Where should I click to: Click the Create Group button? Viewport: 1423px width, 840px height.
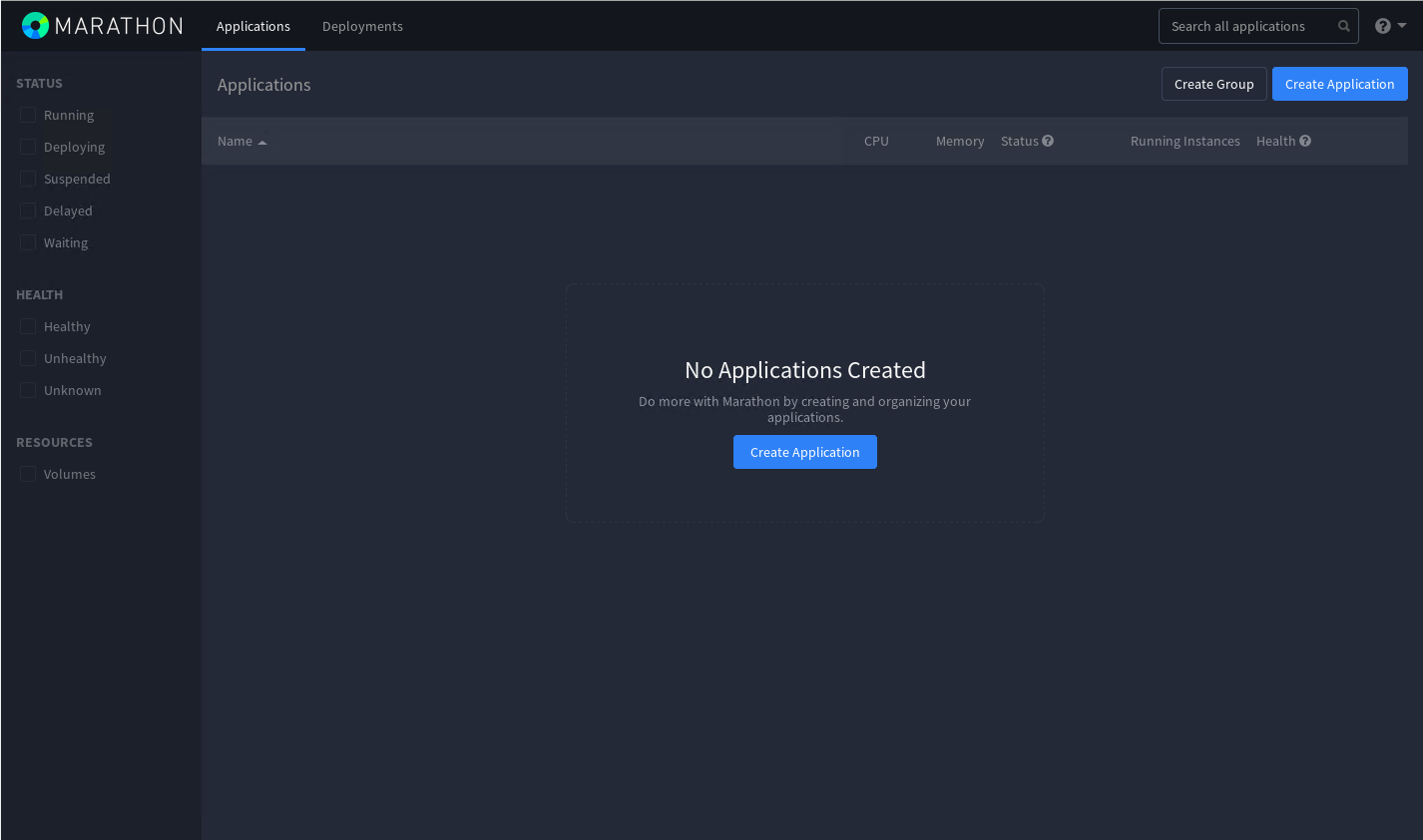1214,84
